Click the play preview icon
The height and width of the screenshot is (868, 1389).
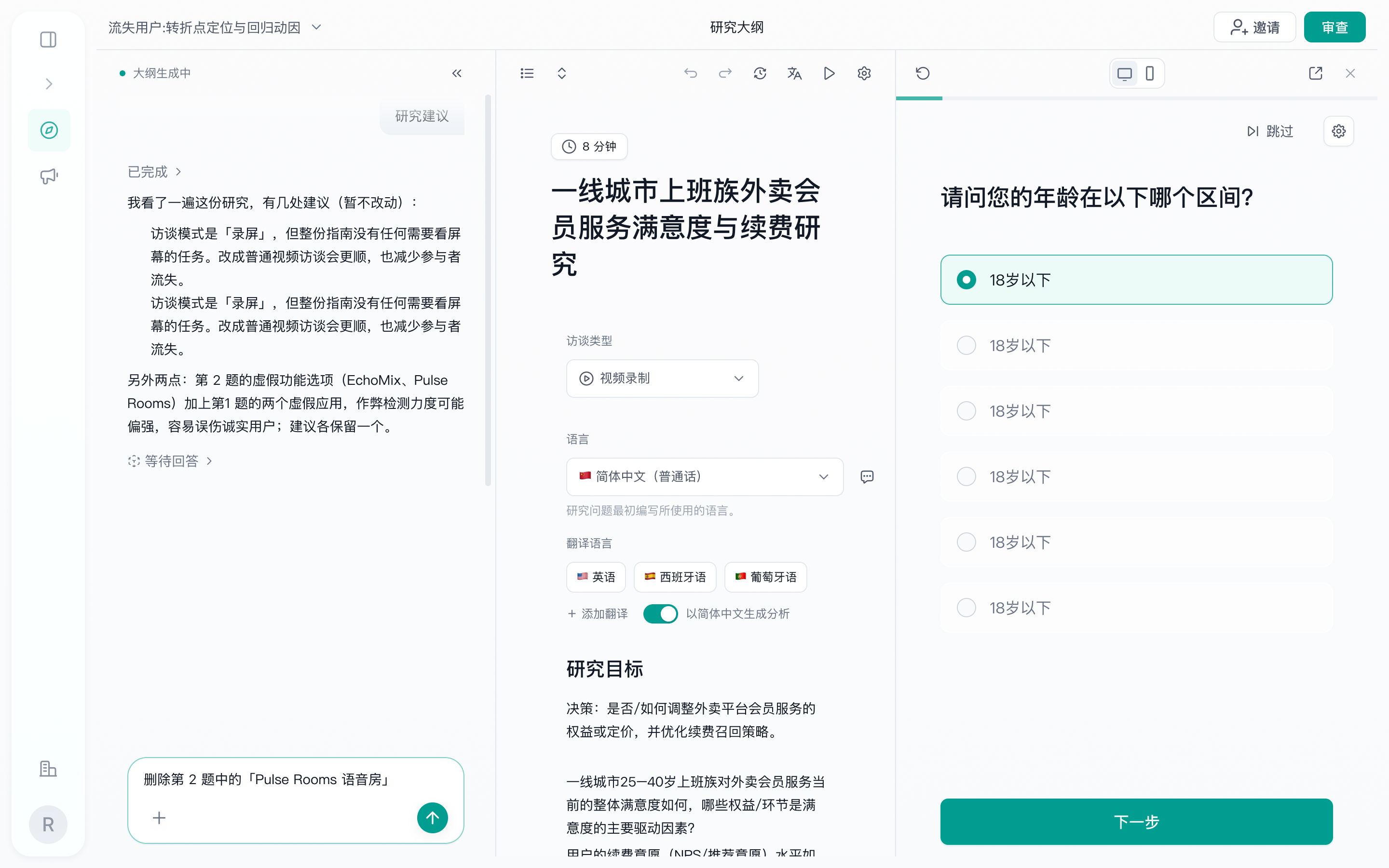click(830, 73)
